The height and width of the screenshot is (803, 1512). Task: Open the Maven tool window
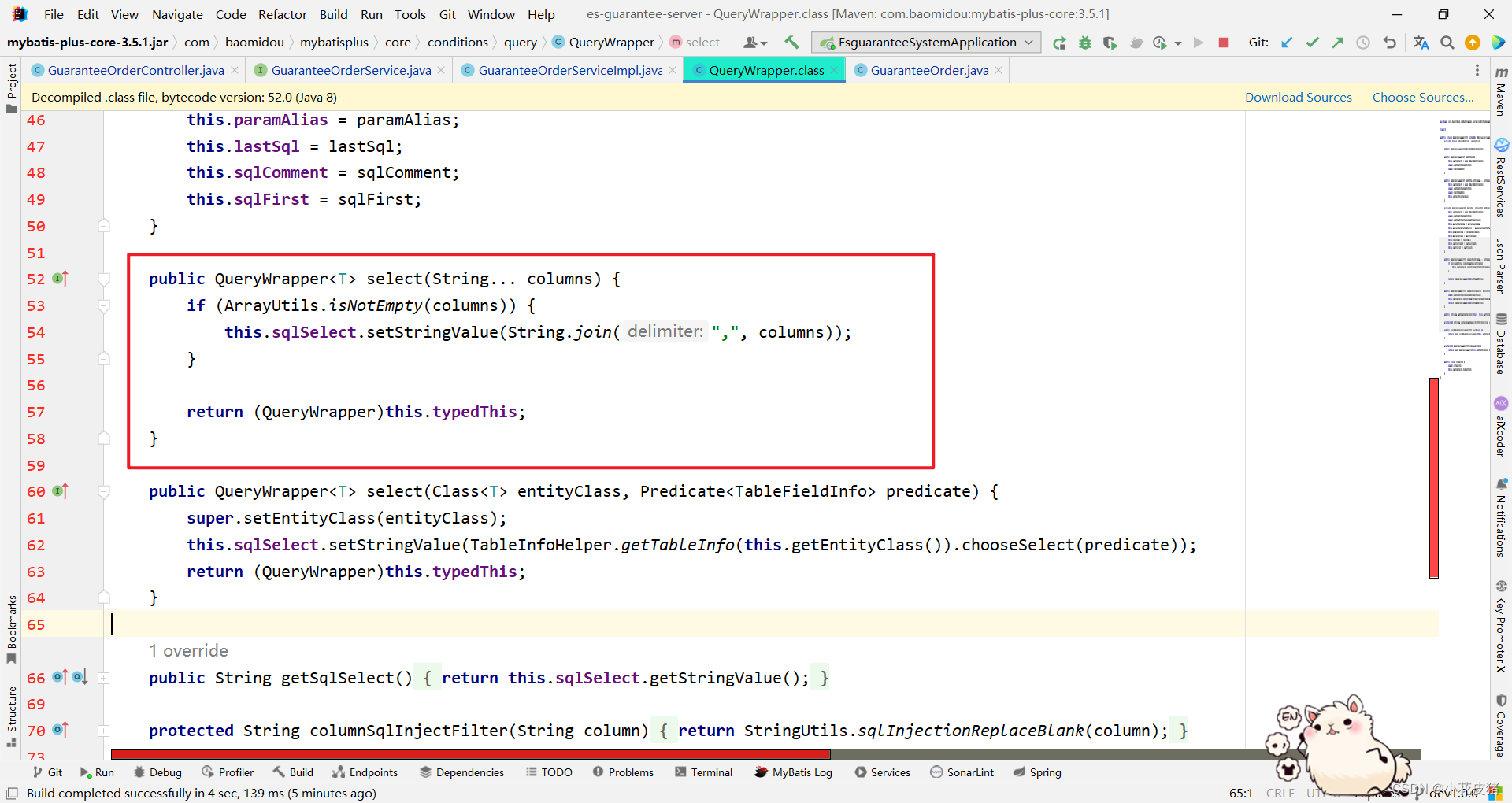tap(1501, 91)
